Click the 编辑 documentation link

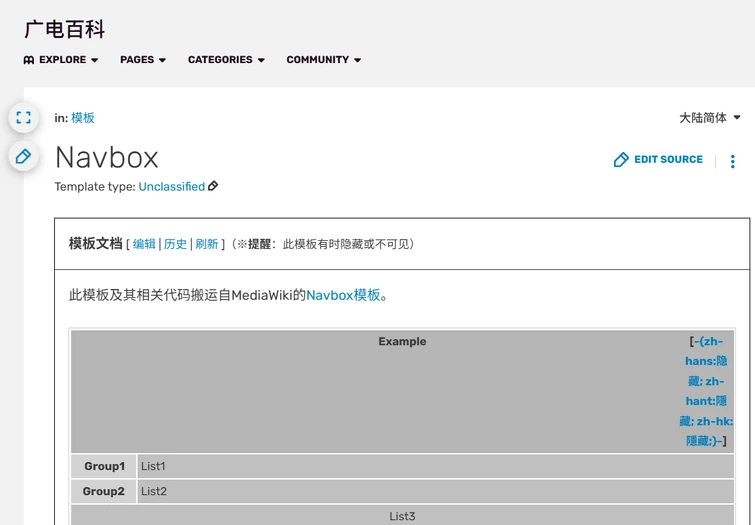(x=144, y=244)
